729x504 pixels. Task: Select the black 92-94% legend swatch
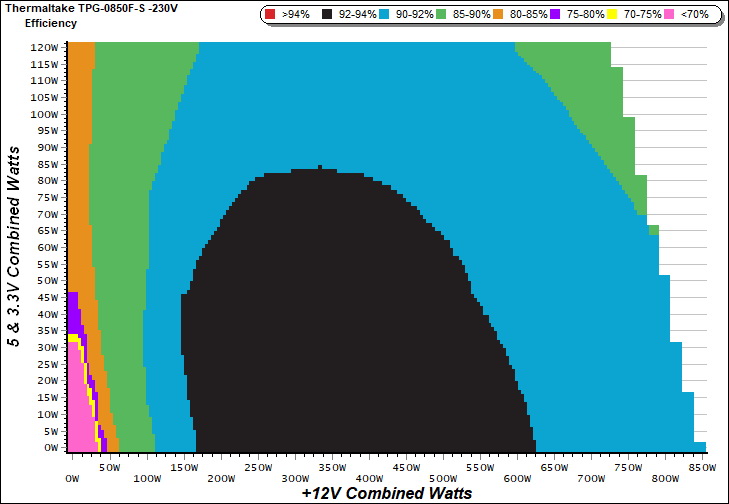tap(327, 15)
